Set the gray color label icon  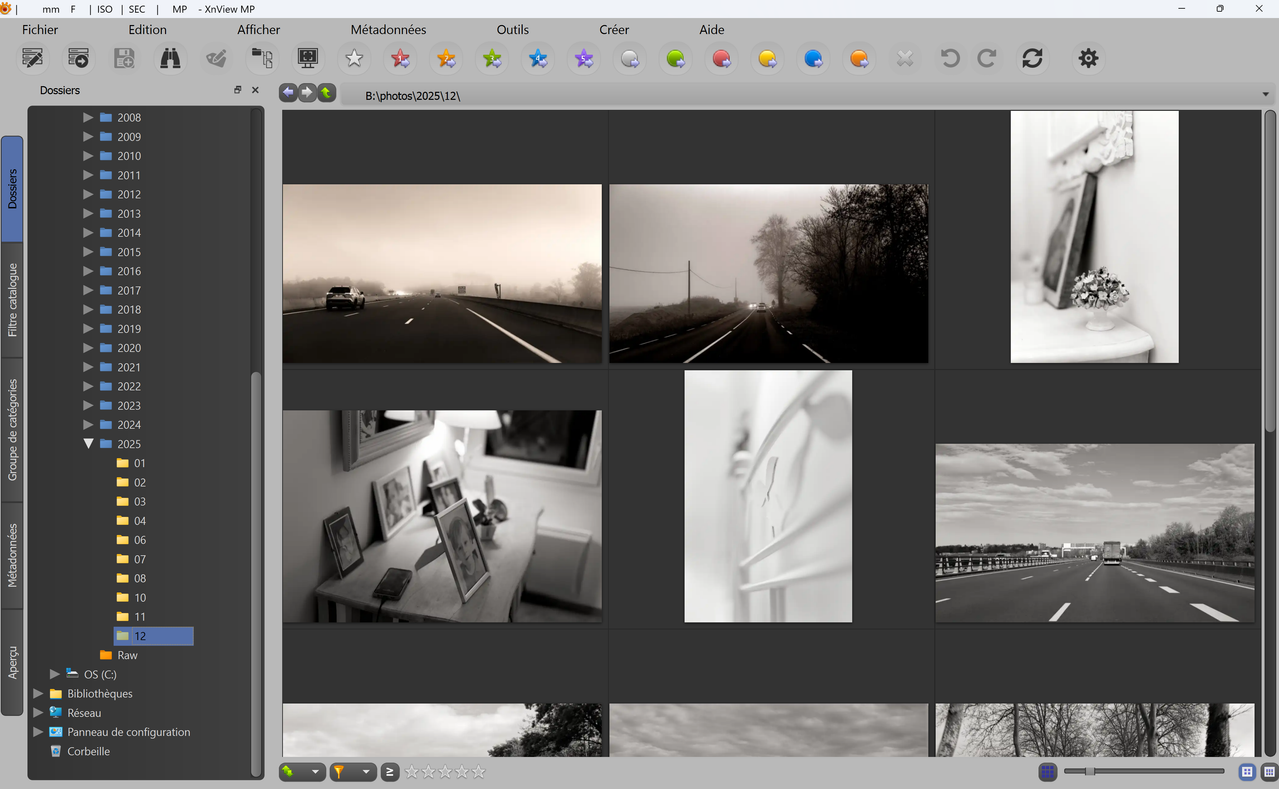(x=630, y=59)
